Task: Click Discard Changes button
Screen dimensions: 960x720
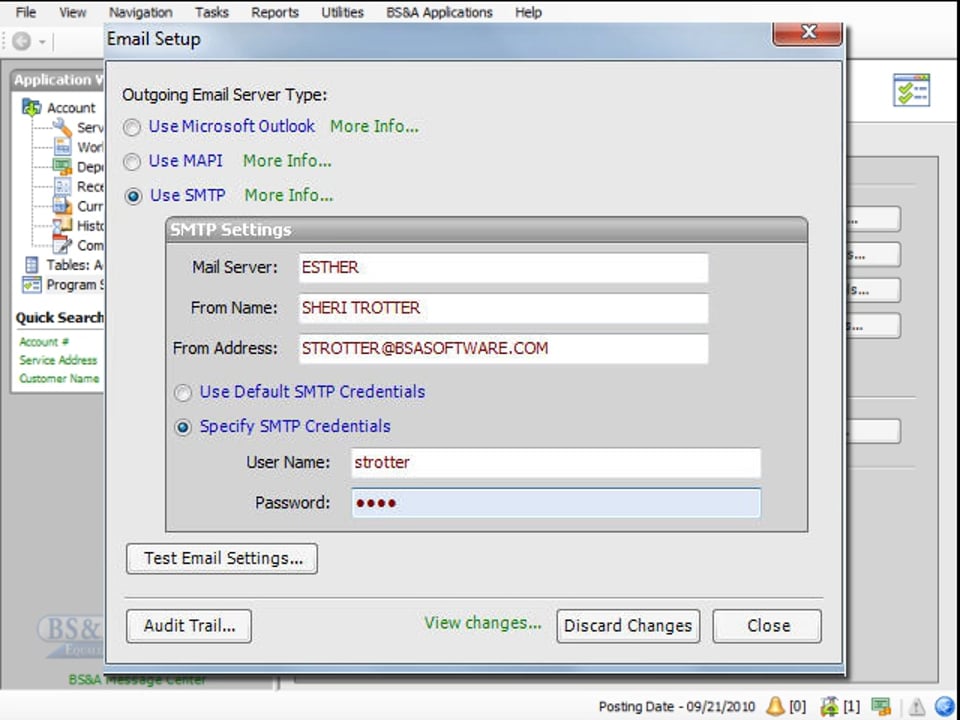Action: [628, 626]
